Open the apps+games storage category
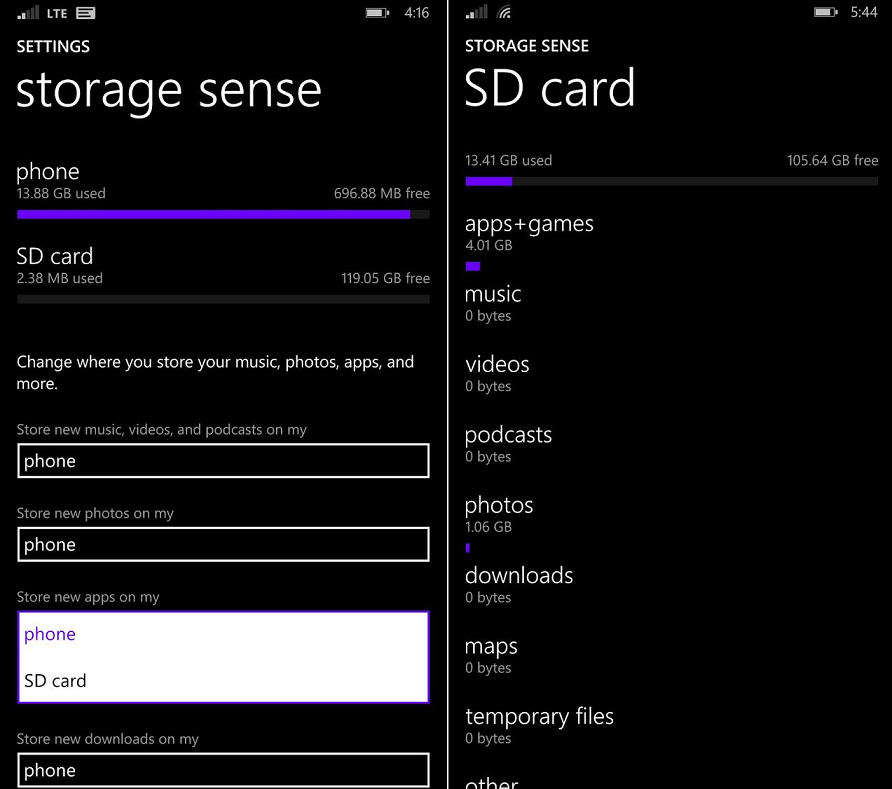Image resolution: width=892 pixels, height=789 pixels. pyautogui.click(x=529, y=224)
